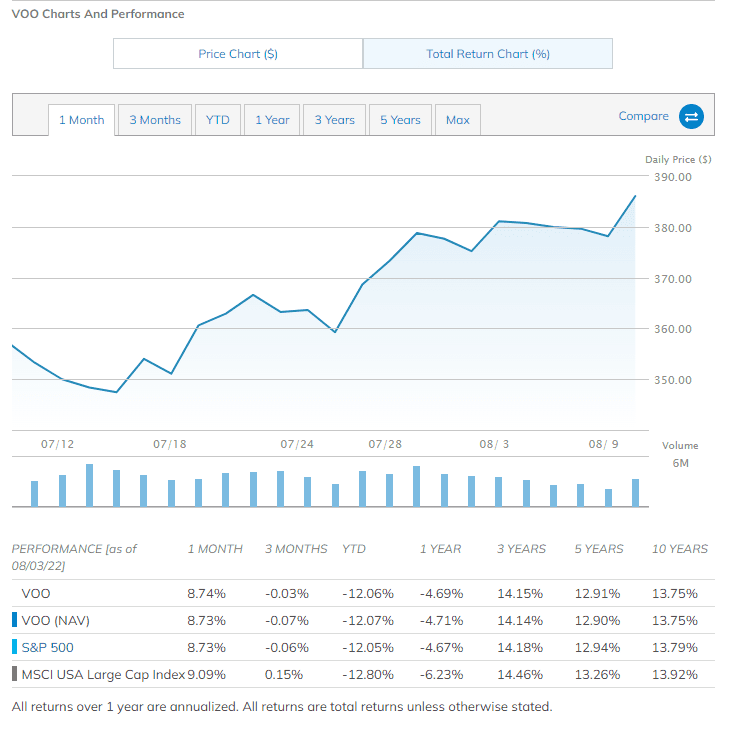Select the 1 Month range tab
The height and width of the screenshot is (734, 734).
(81, 120)
